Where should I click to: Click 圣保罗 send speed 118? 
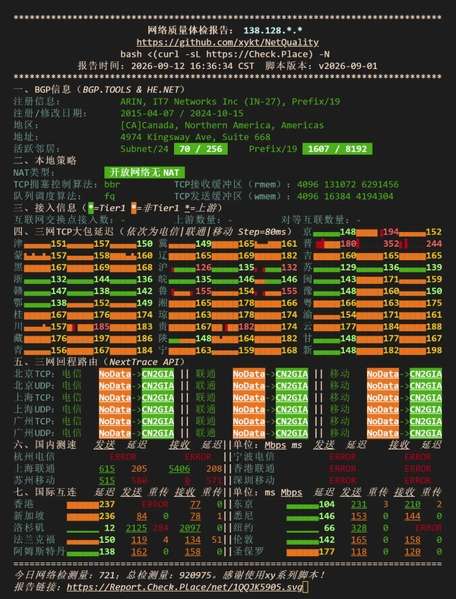[x=359, y=552]
